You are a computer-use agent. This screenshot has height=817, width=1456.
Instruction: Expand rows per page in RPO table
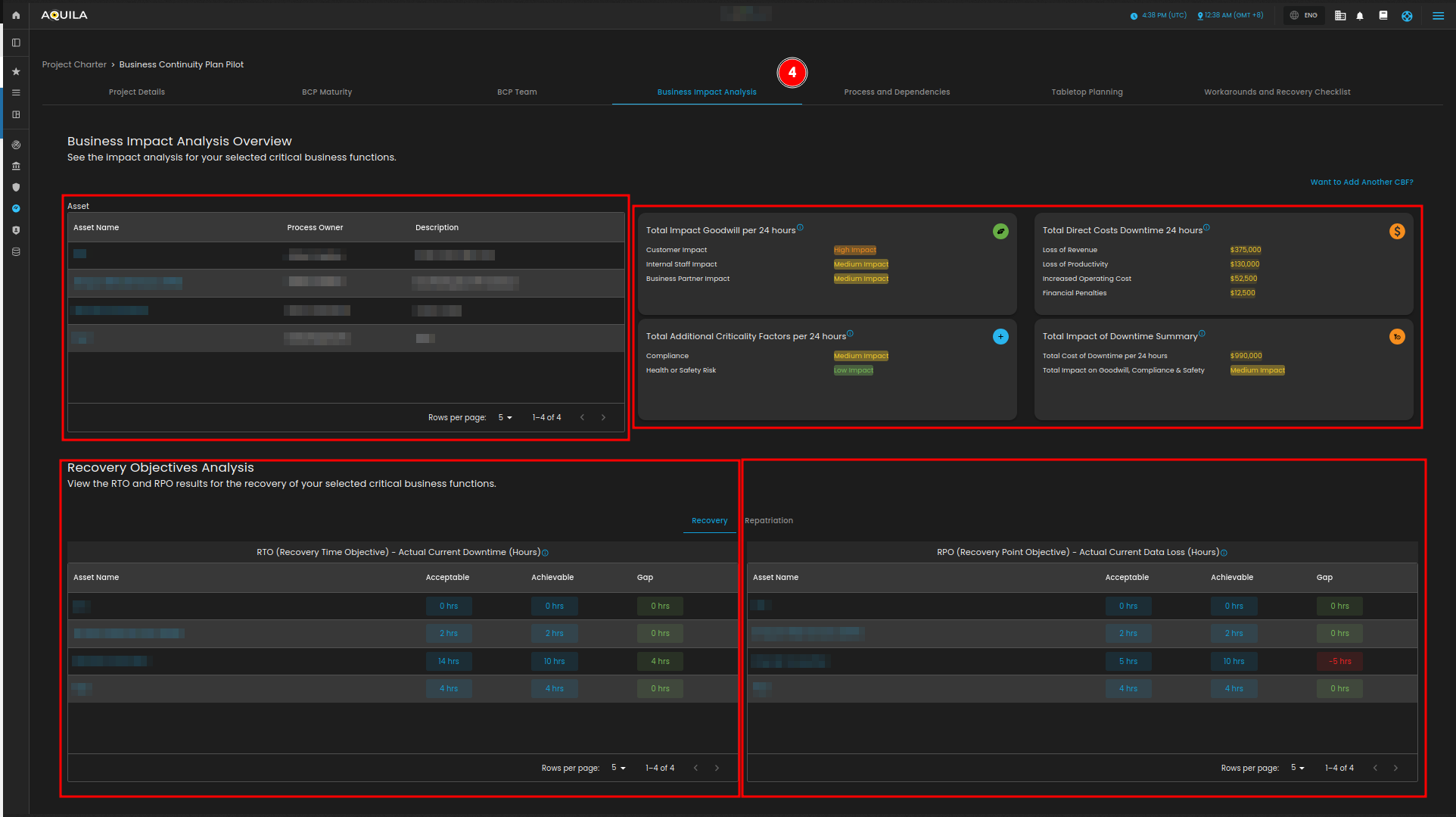[x=1298, y=768]
